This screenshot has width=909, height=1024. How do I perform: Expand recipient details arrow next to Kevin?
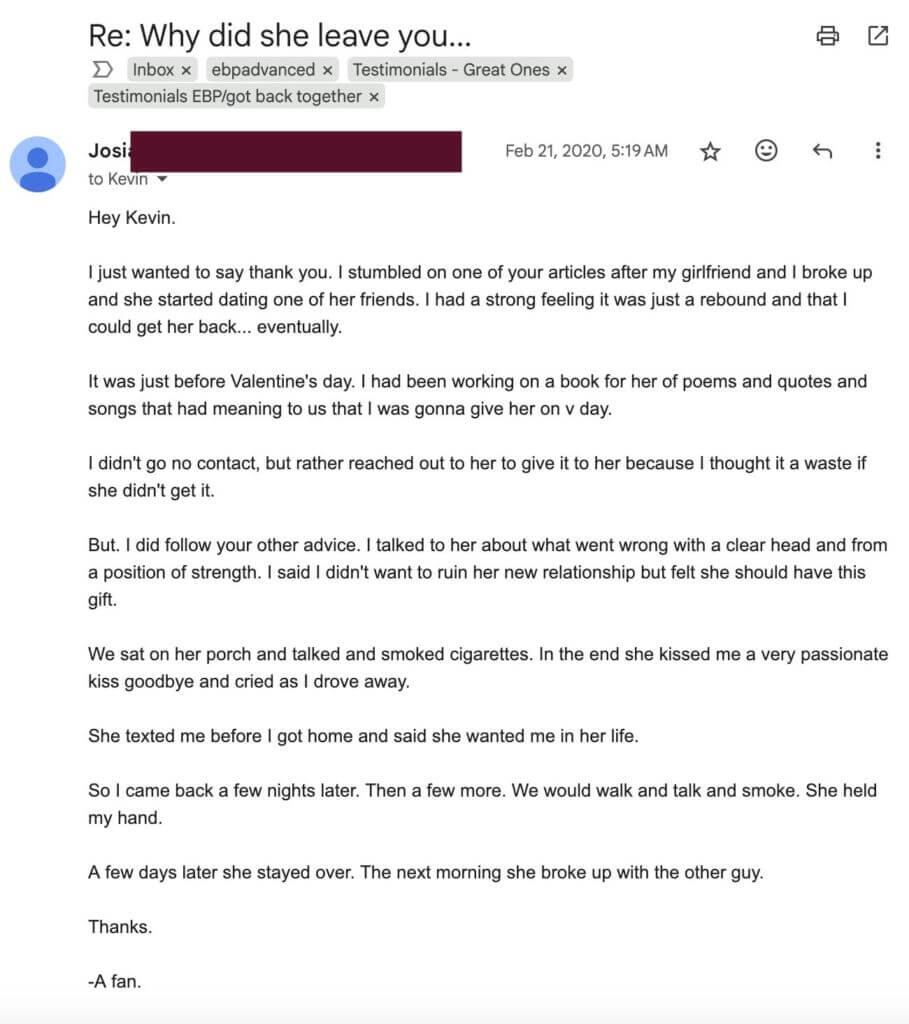pyautogui.click(x=162, y=179)
